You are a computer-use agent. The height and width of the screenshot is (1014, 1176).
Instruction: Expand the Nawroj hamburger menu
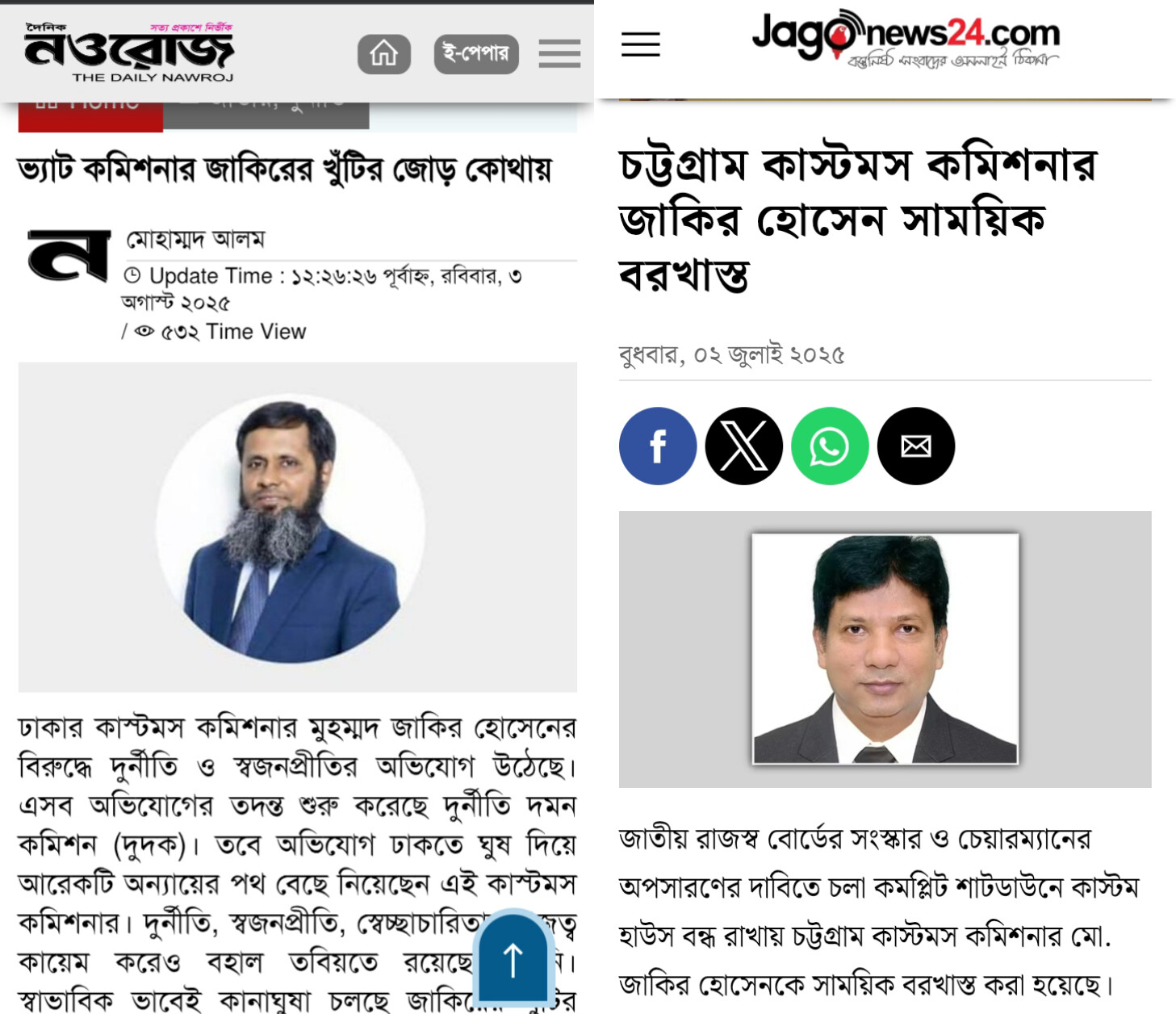pos(559,54)
